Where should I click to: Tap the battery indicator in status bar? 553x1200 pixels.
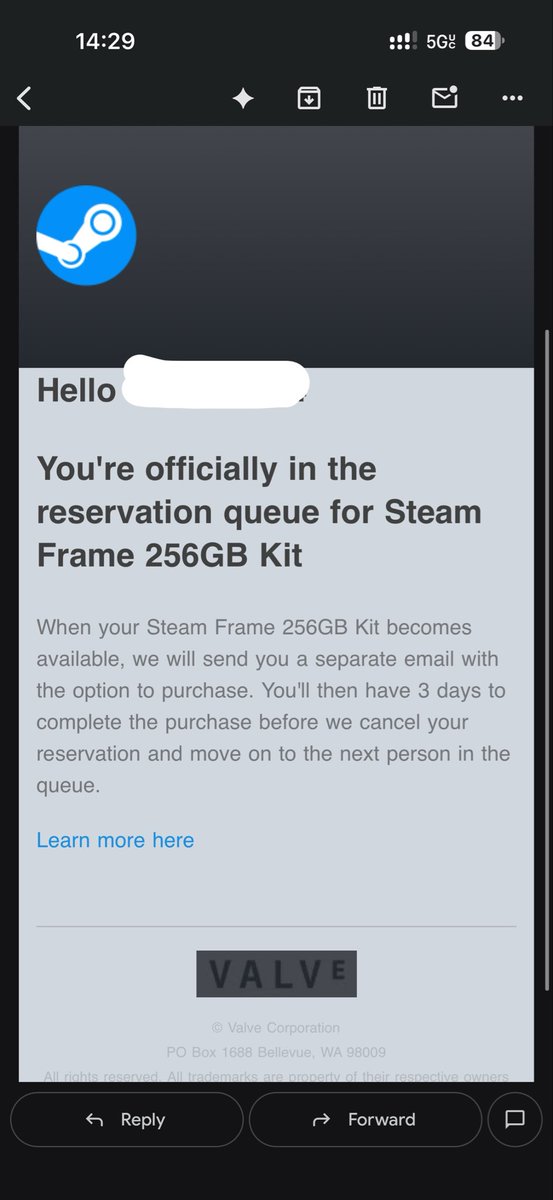pos(485,41)
